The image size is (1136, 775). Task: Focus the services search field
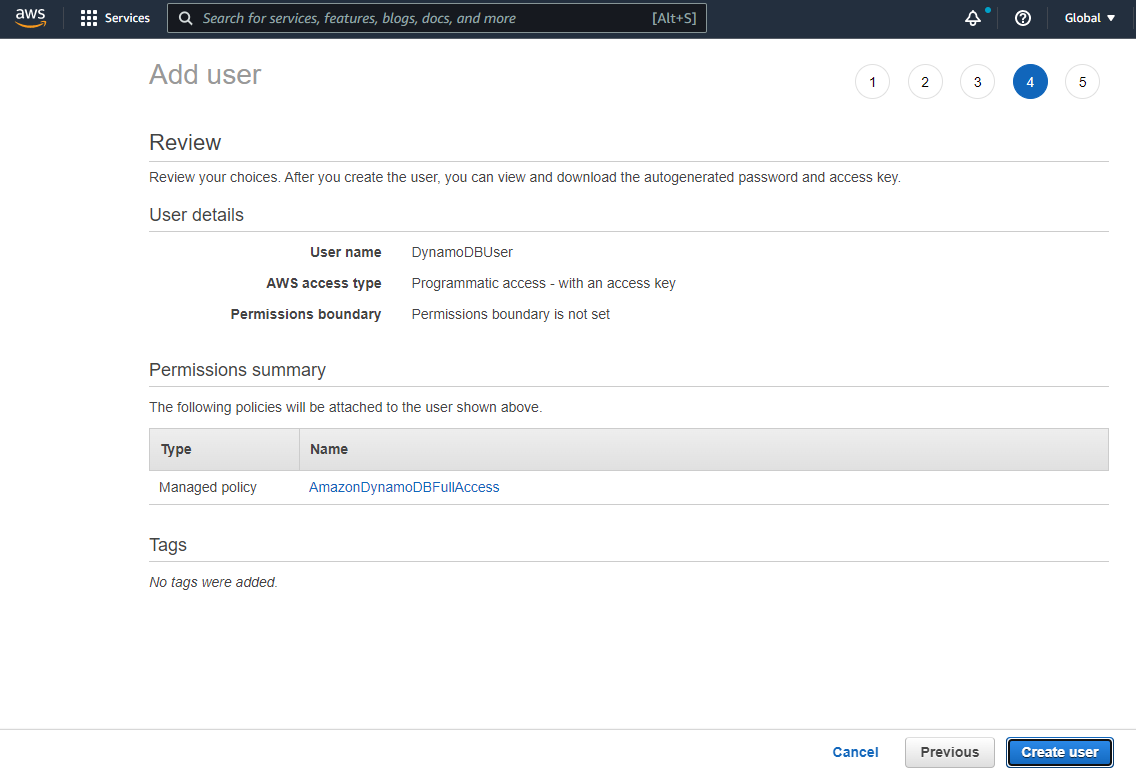click(437, 18)
